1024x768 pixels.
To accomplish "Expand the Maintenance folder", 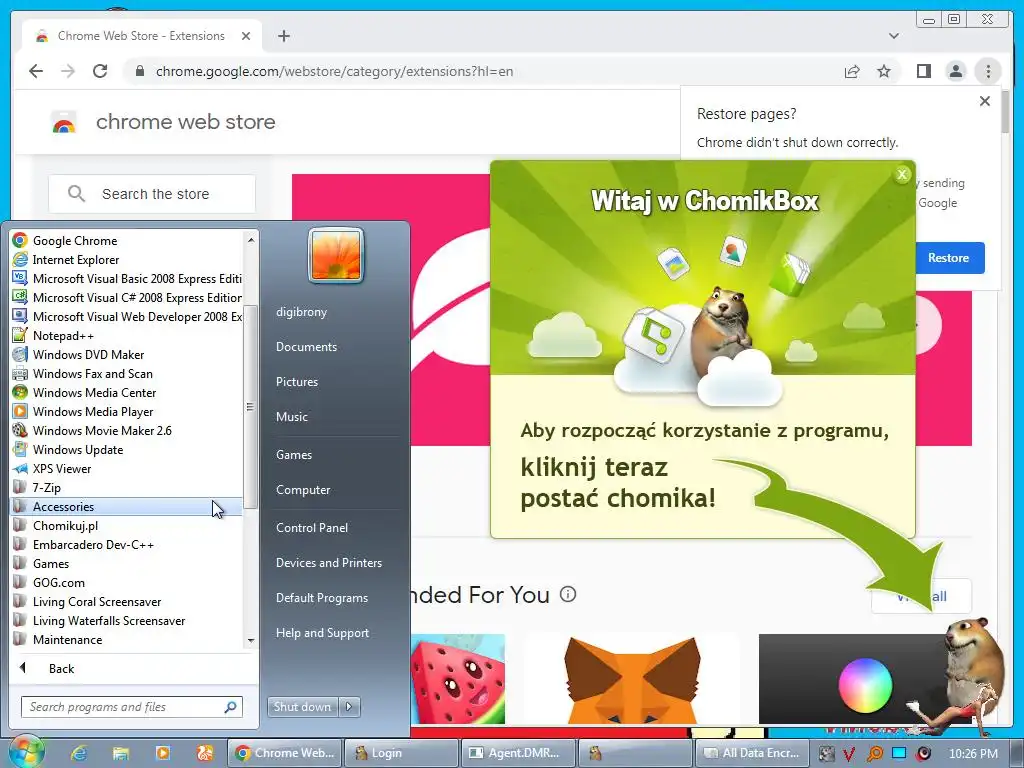I will [x=127, y=639].
